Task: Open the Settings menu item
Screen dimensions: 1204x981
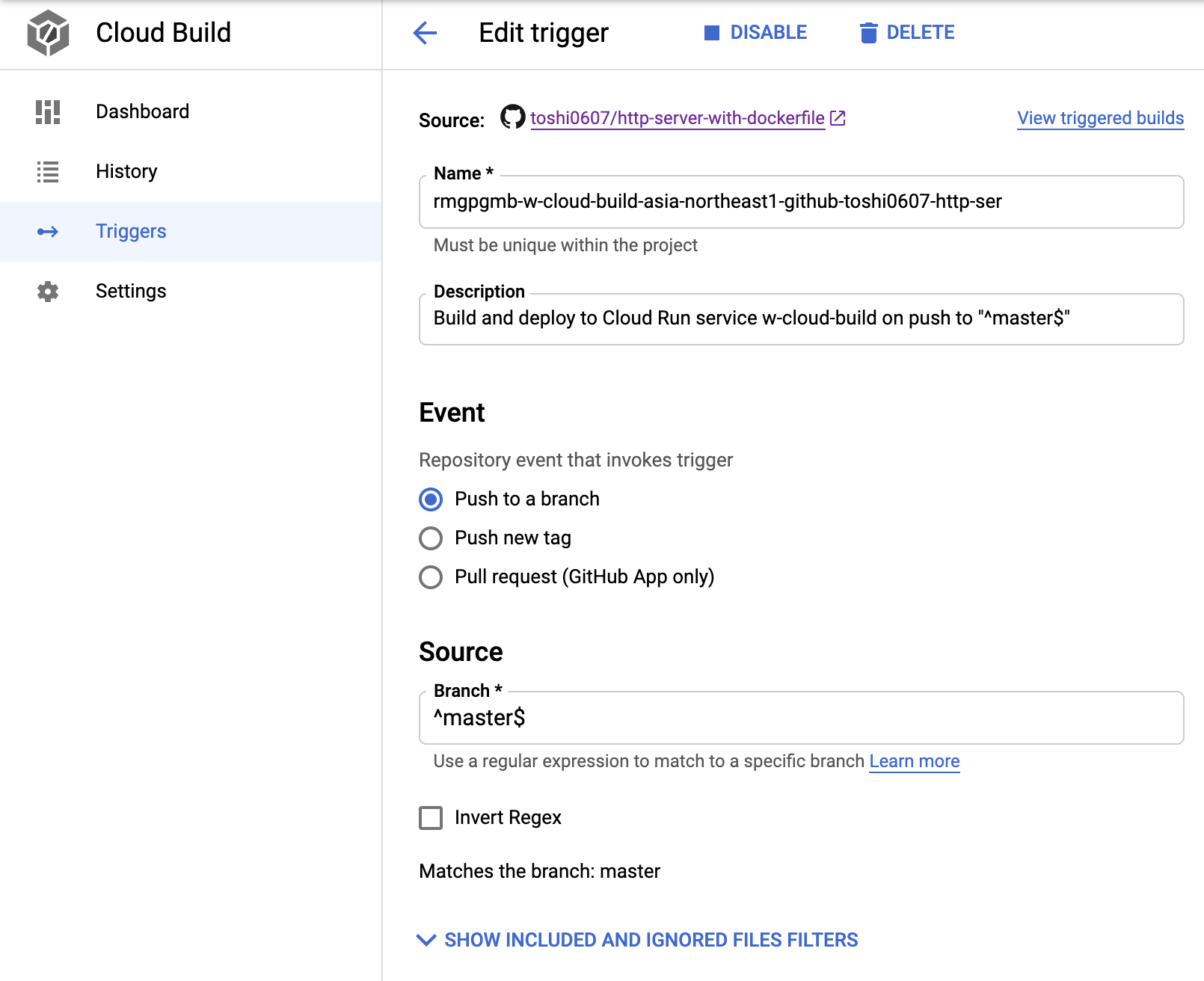Action: [191, 292]
